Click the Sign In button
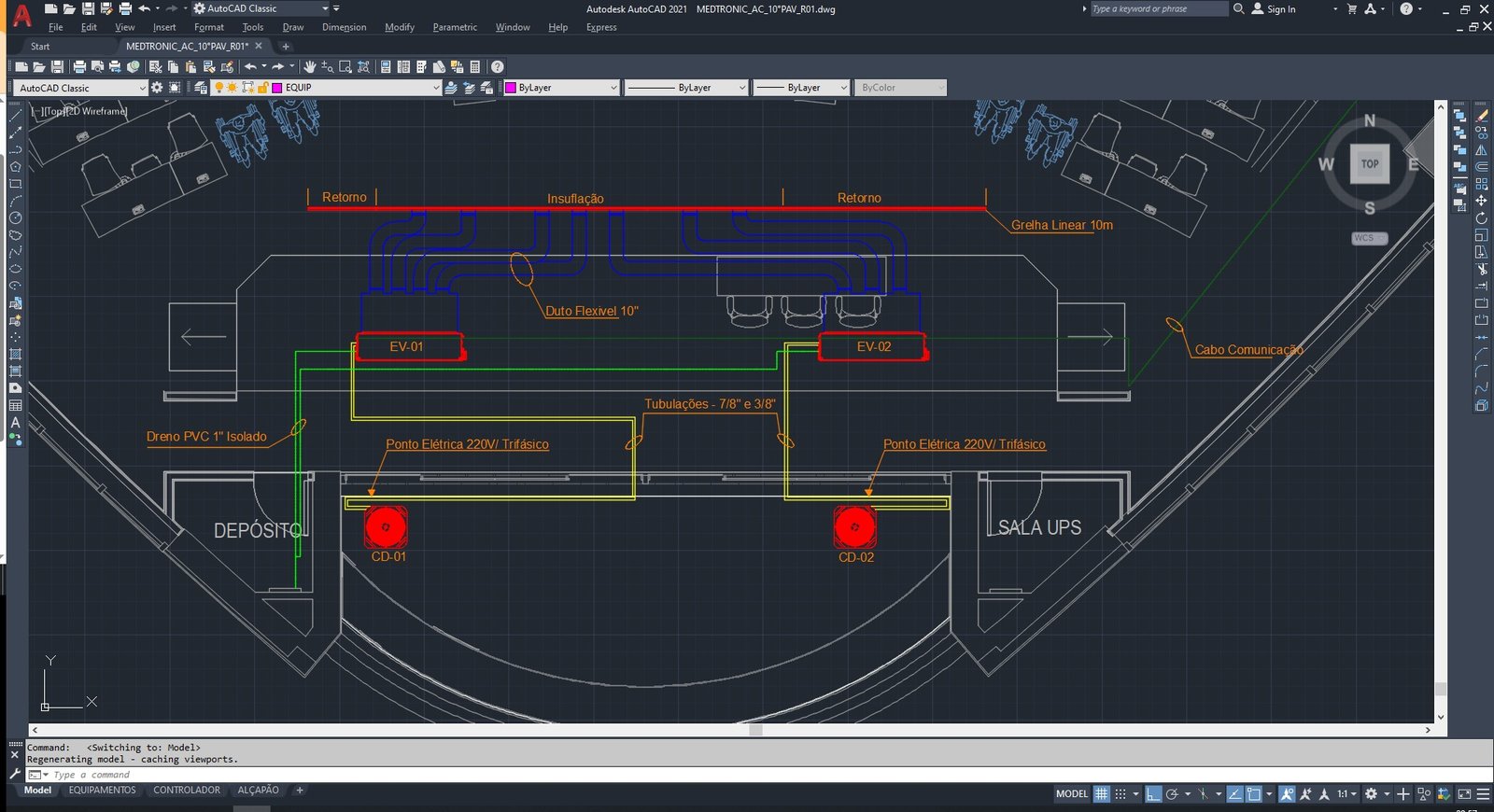The width and height of the screenshot is (1494, 812). click(1274, 8)
